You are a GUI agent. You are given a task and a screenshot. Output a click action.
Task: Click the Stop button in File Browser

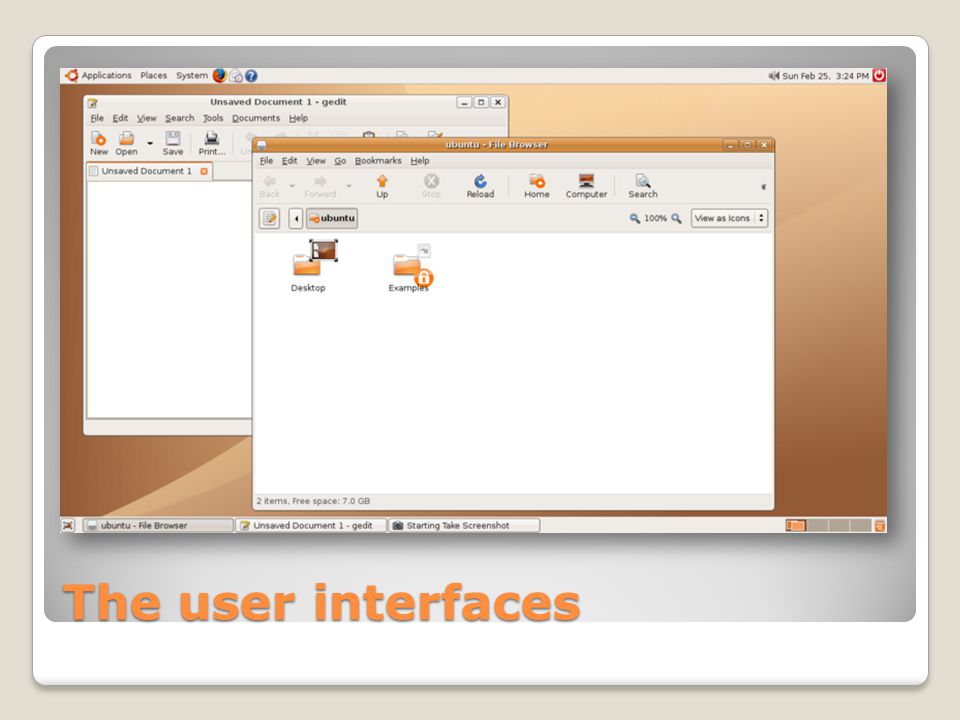tap(431, 186)
